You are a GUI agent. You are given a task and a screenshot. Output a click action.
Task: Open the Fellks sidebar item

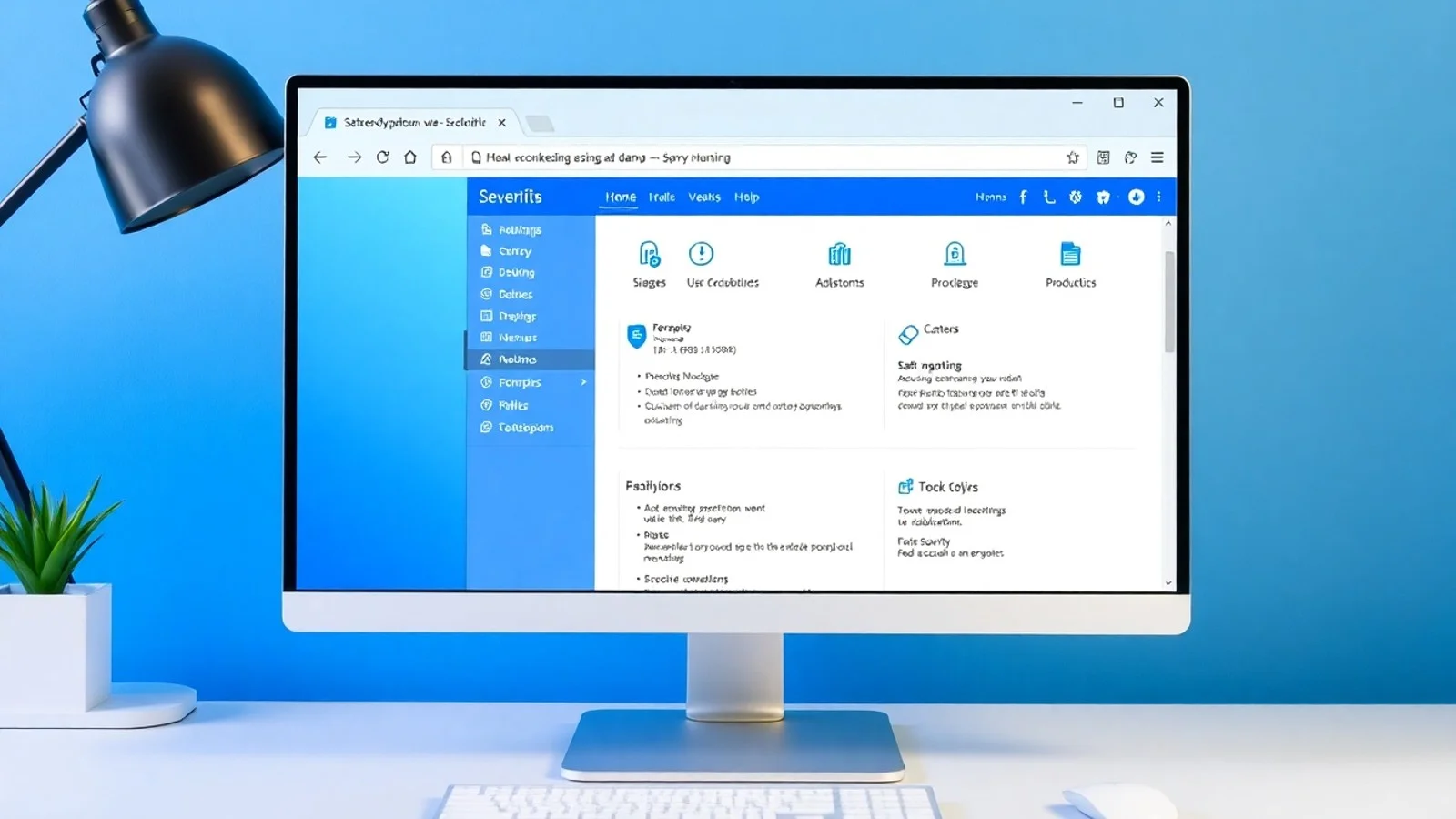pos(531,405)
